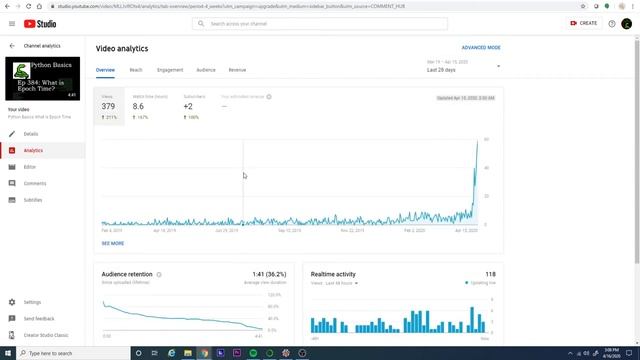Image resolution: width=640 pixels, height=360 pixels.
Task: Open Cortana circle icon on the taskbar
Action: pyautogui.click(x=138, y=353)
